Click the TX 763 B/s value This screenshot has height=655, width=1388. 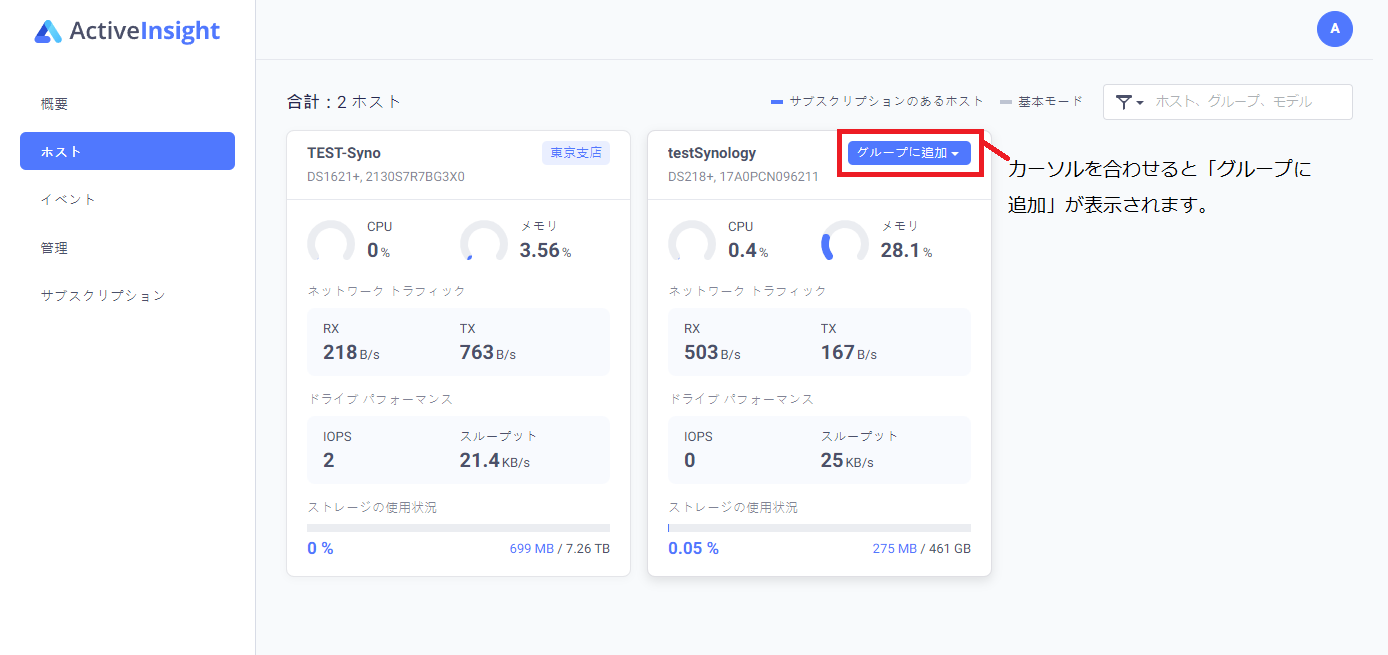(488, 353)
